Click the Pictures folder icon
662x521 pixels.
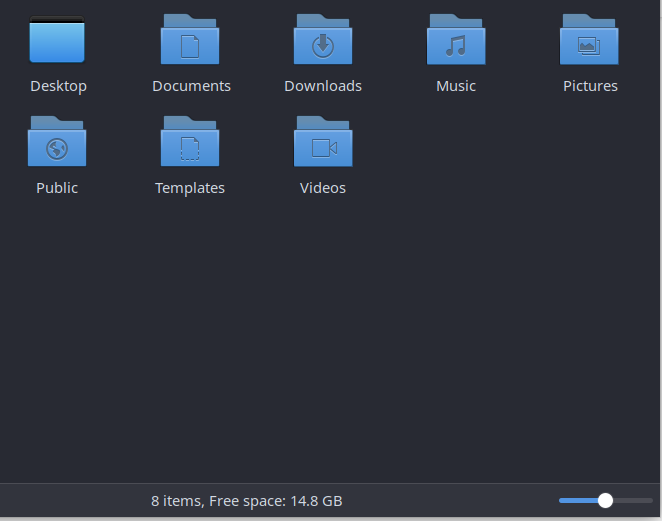click(x=589, y=41)
